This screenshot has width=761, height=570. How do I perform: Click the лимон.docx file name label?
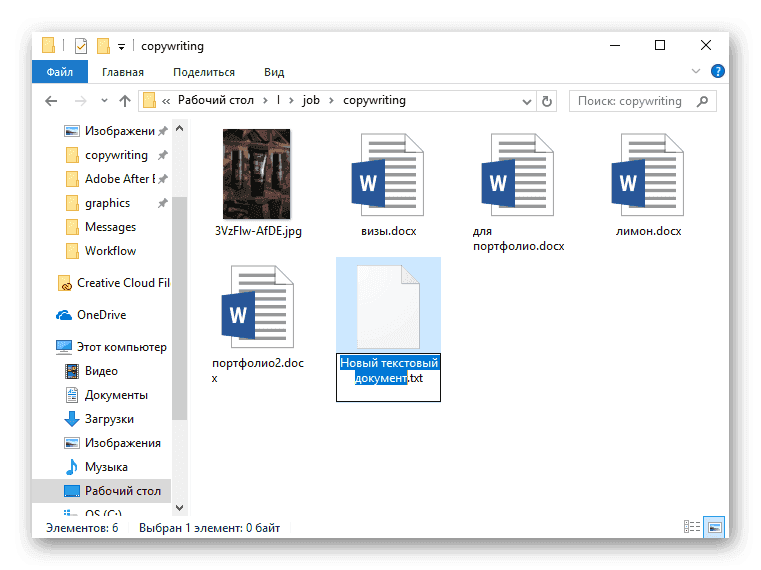tap(648, 231)
